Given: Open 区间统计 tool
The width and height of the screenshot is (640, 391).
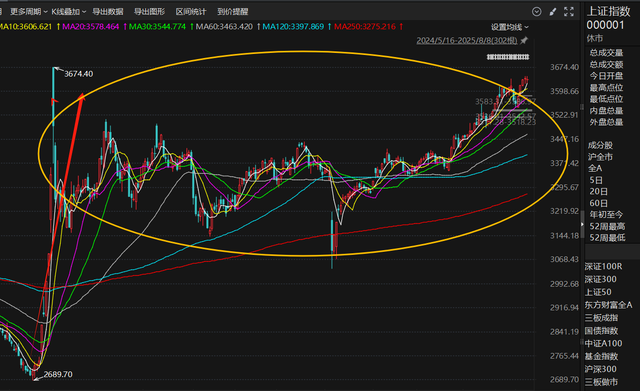Looking at the screenshot, I should pyautogui.click(x=191, y=12).
